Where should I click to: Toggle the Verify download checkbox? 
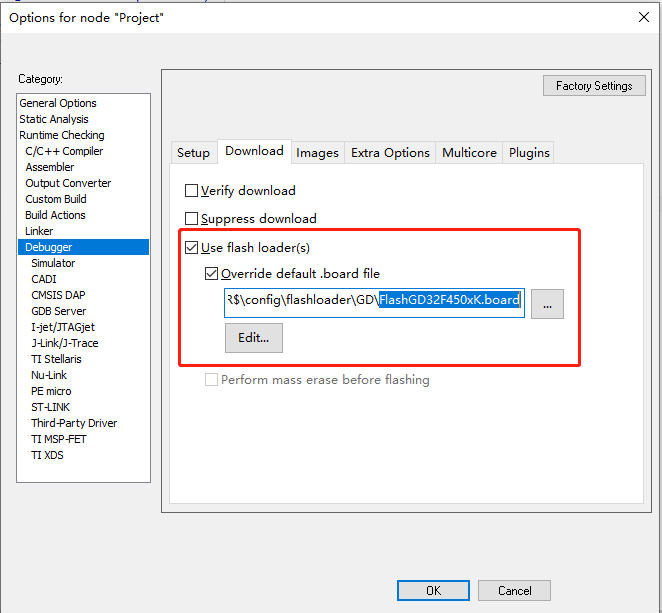pos(192,190)
